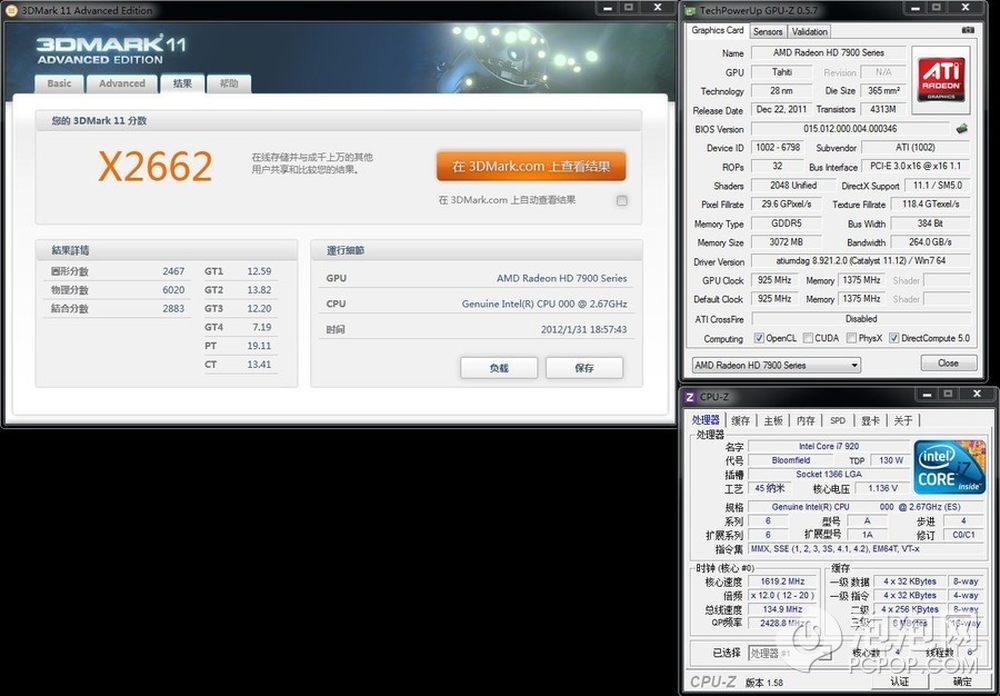Toggle the OpenCL checkbox

pyautogui.click(x=759, y=339)
